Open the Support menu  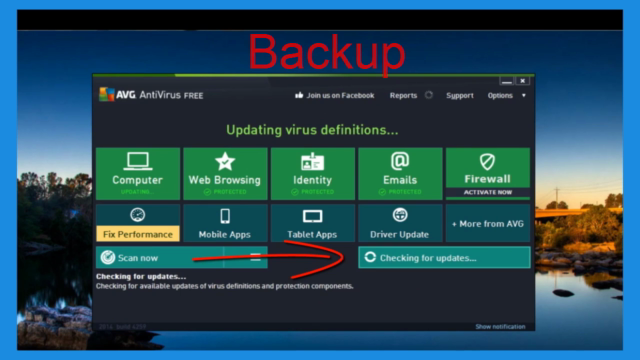click(460, 96)
